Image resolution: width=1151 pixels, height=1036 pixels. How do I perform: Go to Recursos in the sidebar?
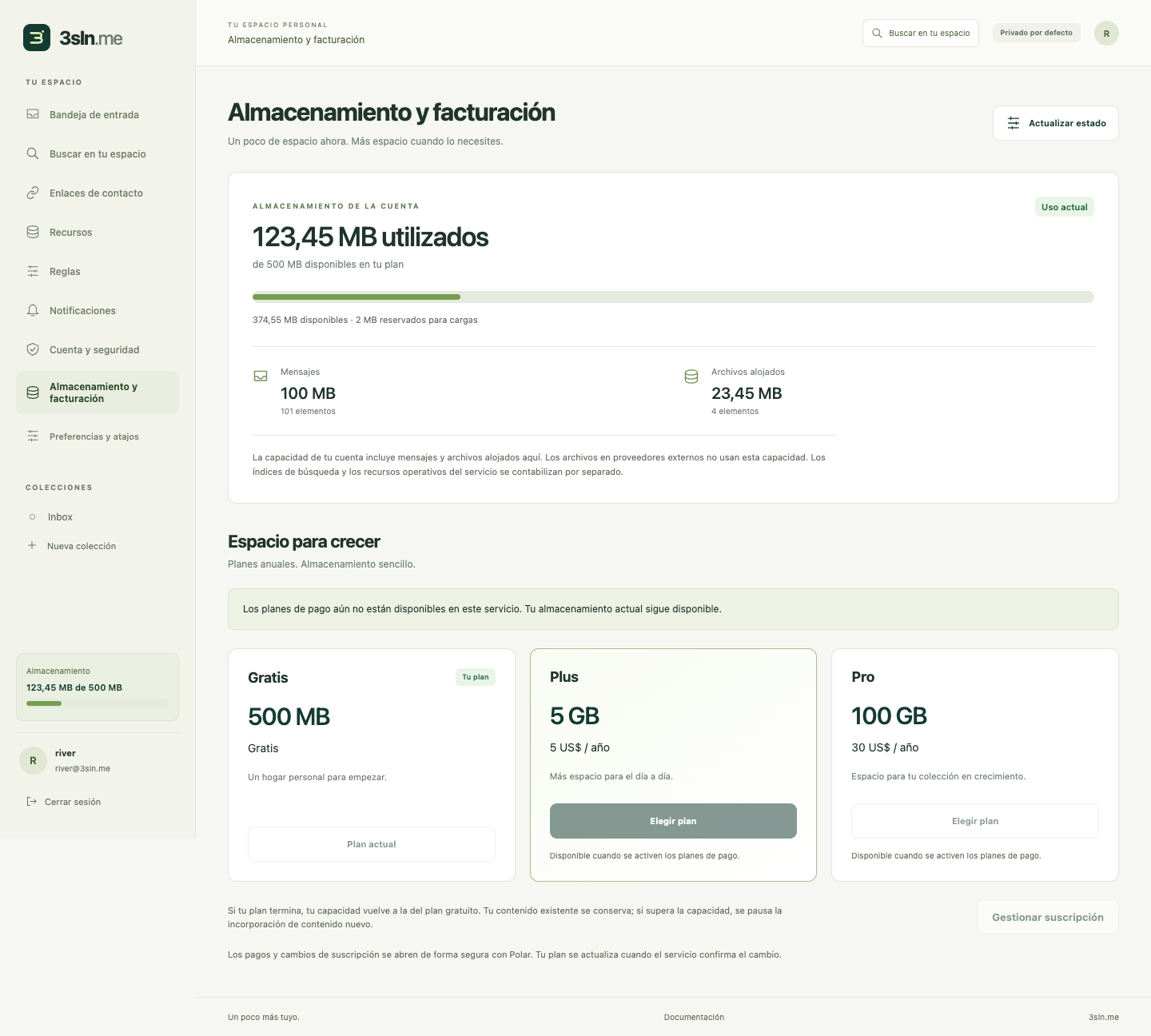(x=98, y=232)
